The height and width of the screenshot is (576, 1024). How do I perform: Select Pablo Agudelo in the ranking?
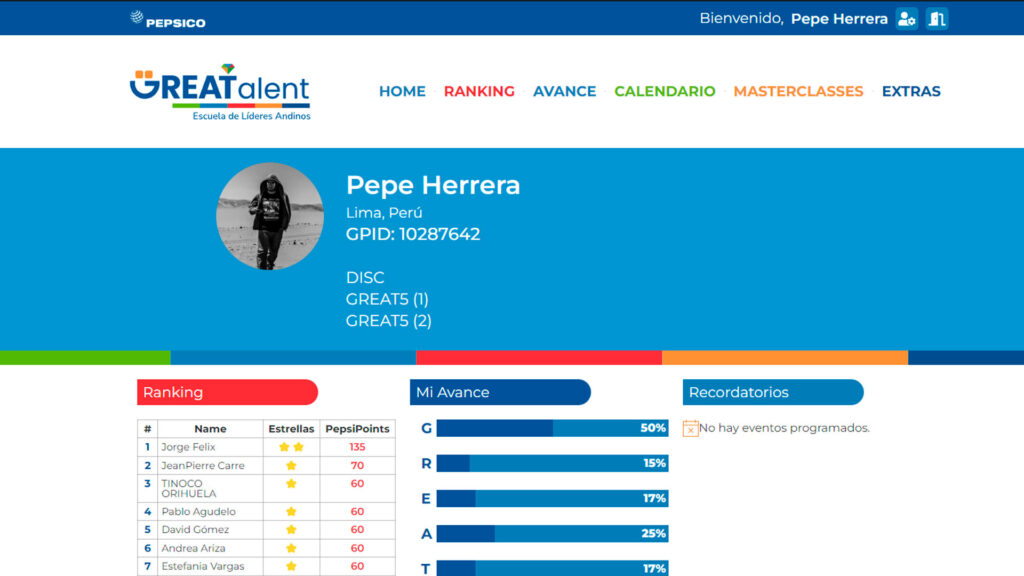[199, 511]
